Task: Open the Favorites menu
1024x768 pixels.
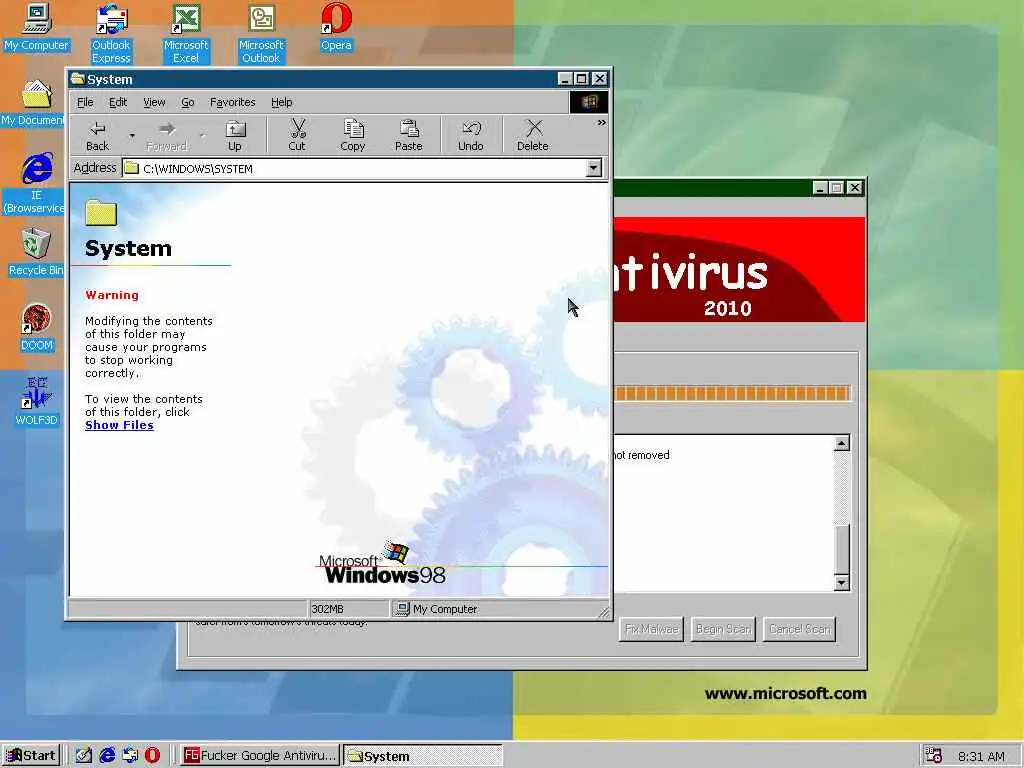Action: 232,103
